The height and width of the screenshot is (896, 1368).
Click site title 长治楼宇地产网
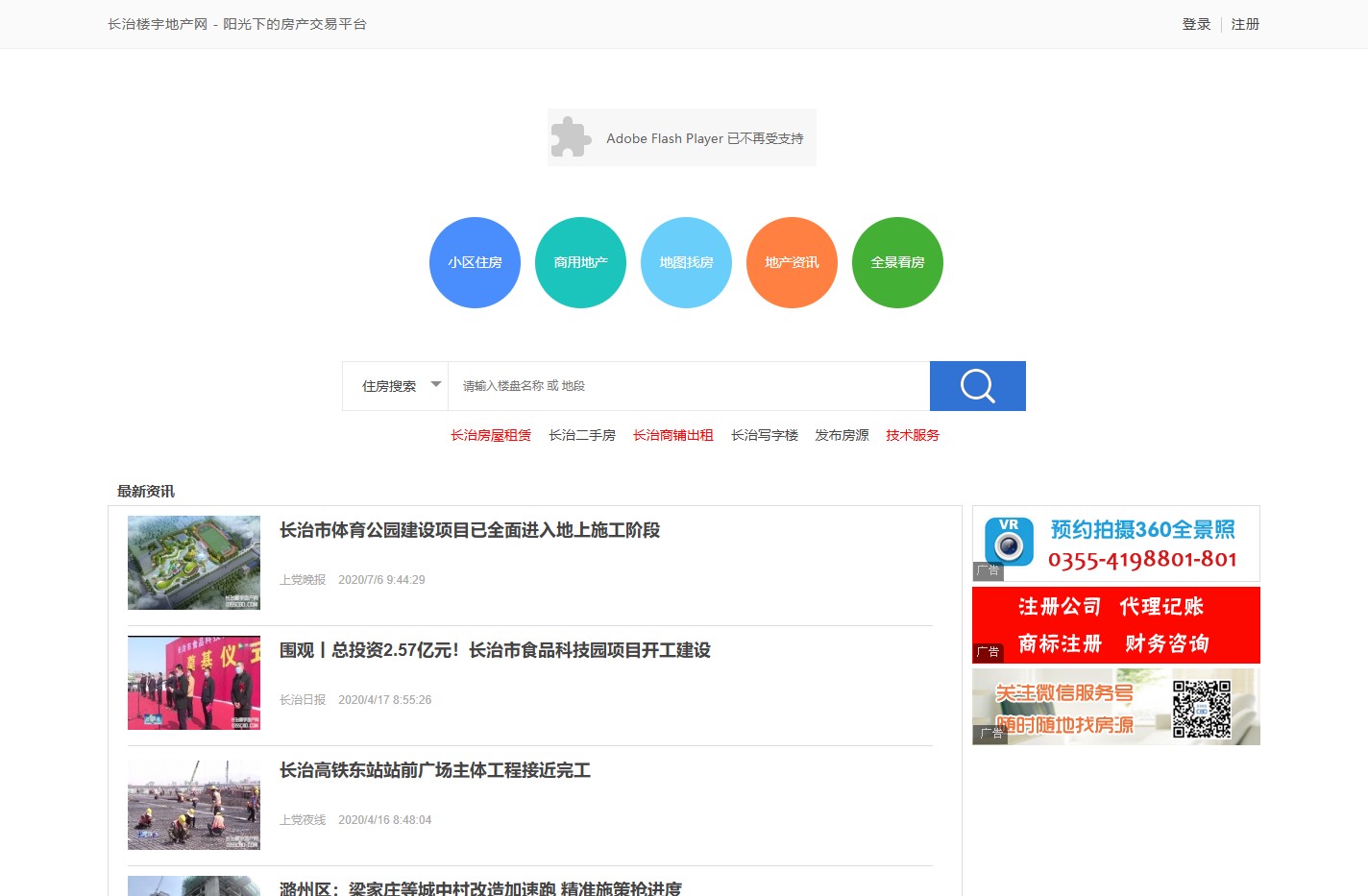[x=158, y=24]
